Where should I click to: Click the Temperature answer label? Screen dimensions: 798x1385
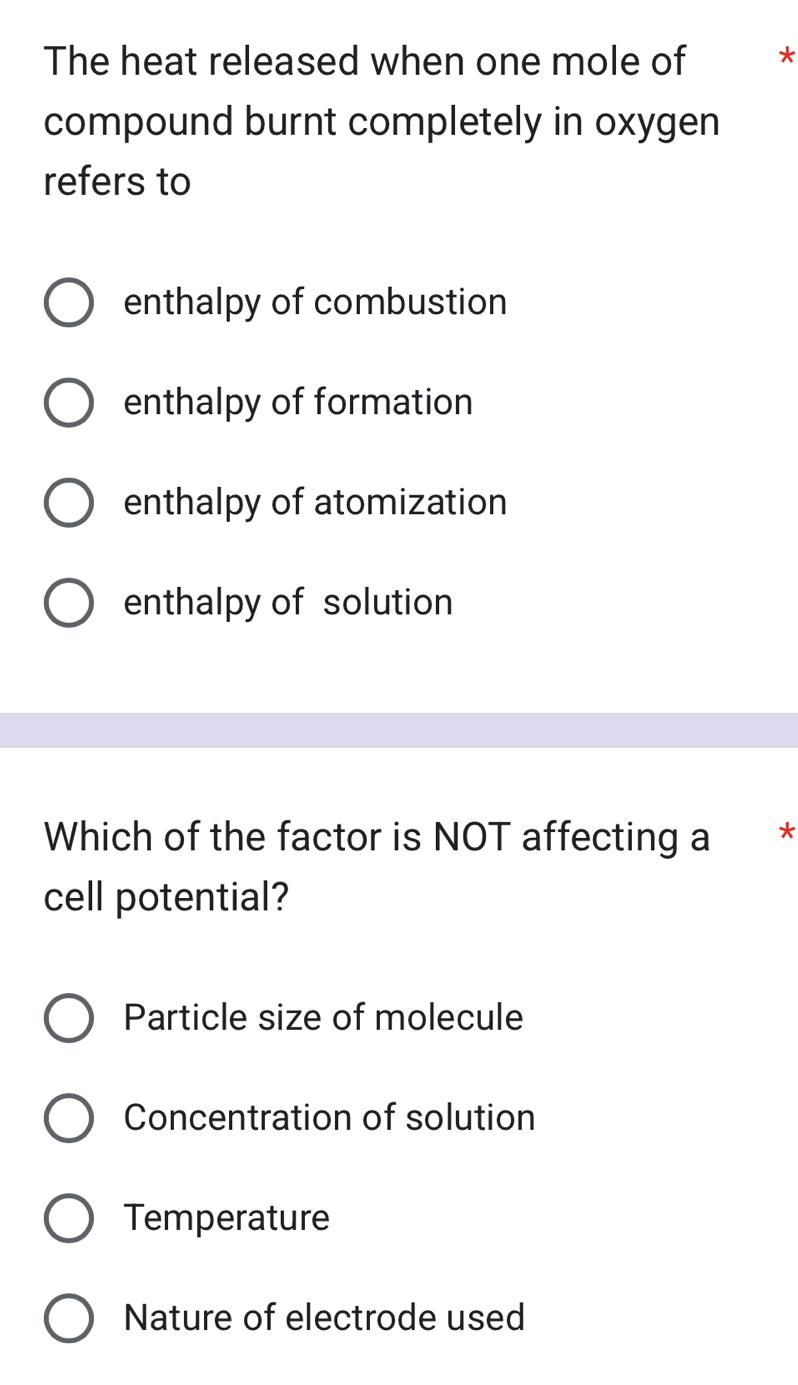pos(226,1218)
